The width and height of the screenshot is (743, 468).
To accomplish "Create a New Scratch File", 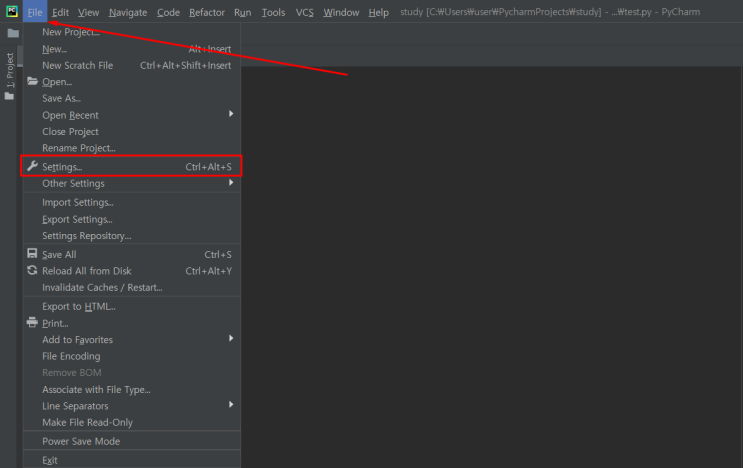I will [132, 65].
